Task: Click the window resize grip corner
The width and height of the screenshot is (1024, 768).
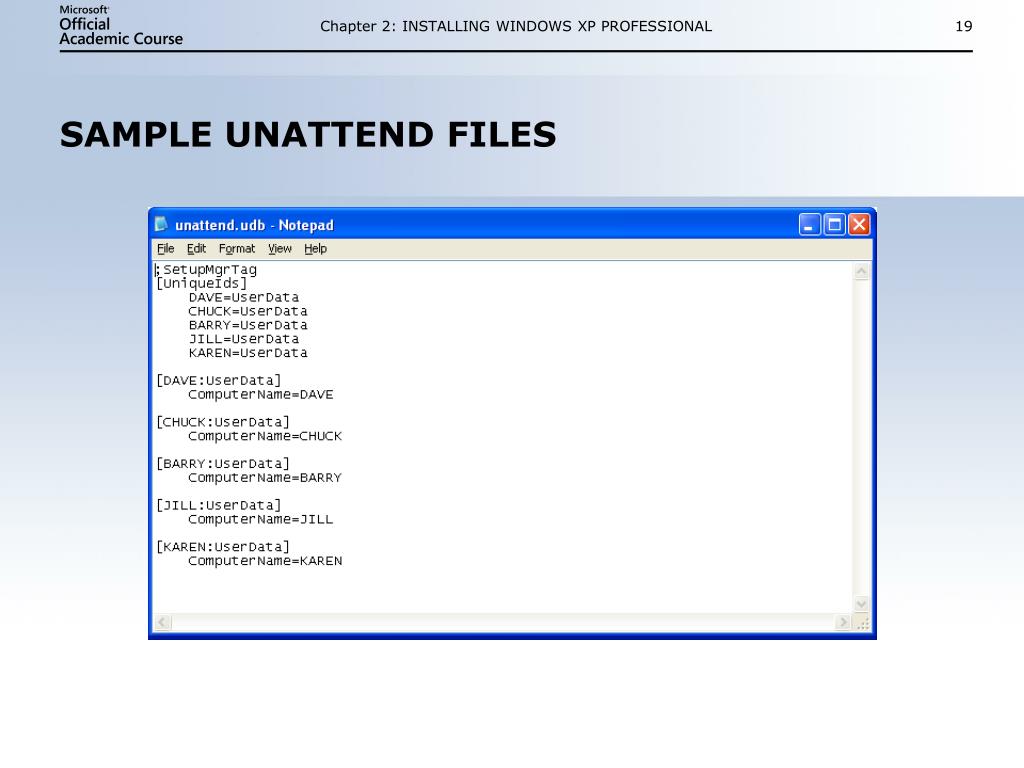Action: coord(863,624)
